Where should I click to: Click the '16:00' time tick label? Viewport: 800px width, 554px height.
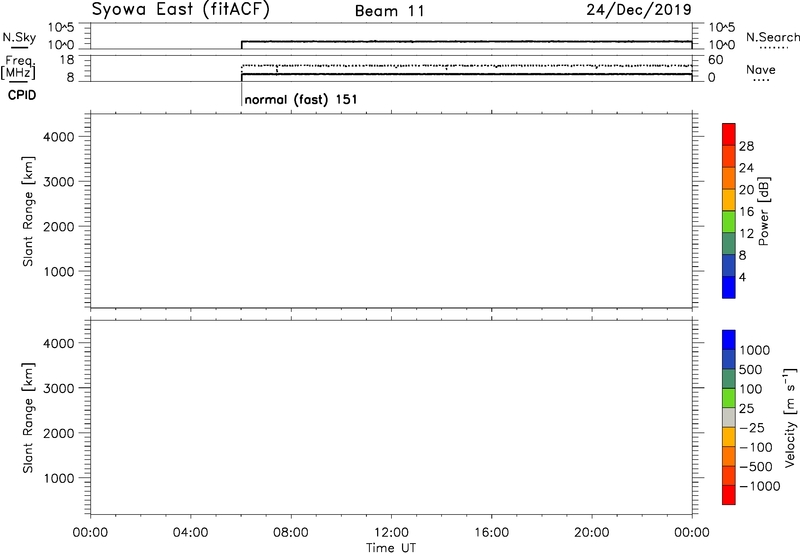click(x=491, y=533)
